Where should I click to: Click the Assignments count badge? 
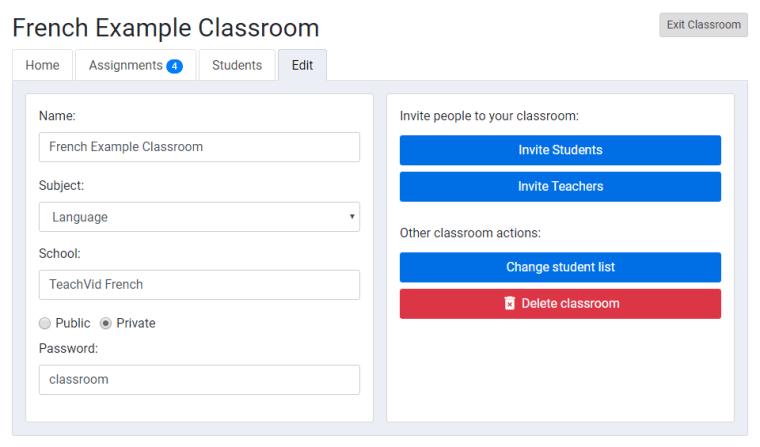click(x=174, y=66)
